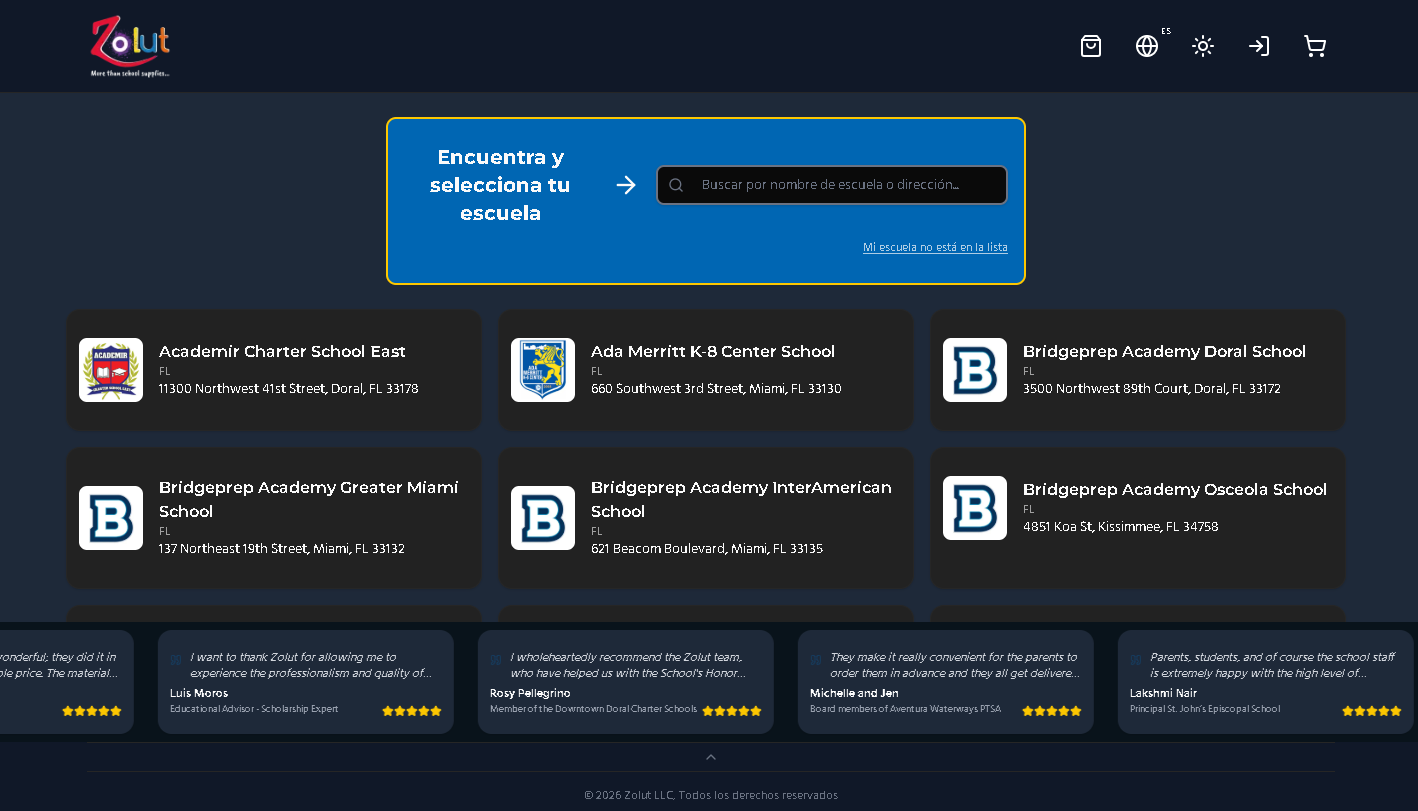The width and height of the screenshot is (1418, 811).
Task: Select the Academir Charter School East logo
Action: [x=111, y=370]
